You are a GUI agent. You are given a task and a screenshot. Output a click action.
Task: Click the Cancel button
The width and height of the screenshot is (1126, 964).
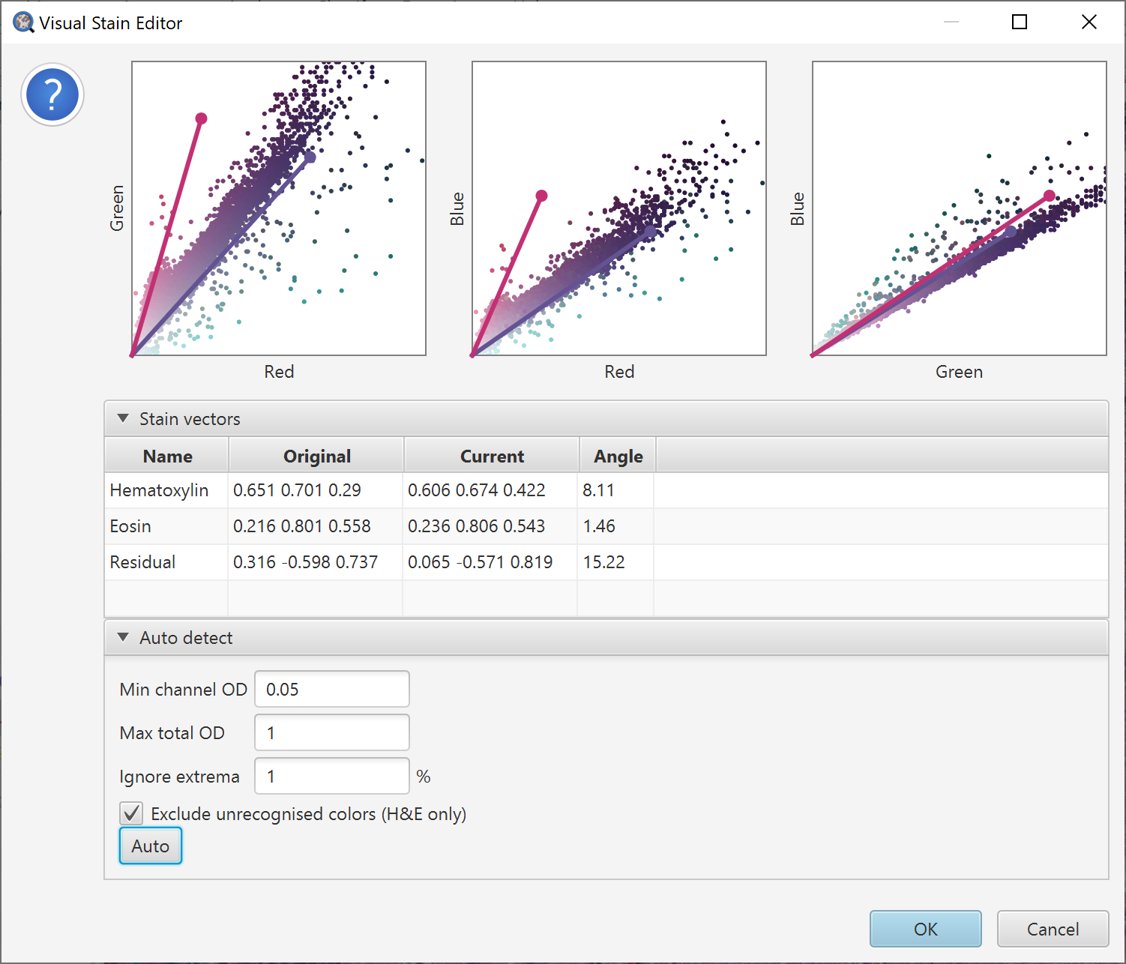coord(1052,929)
